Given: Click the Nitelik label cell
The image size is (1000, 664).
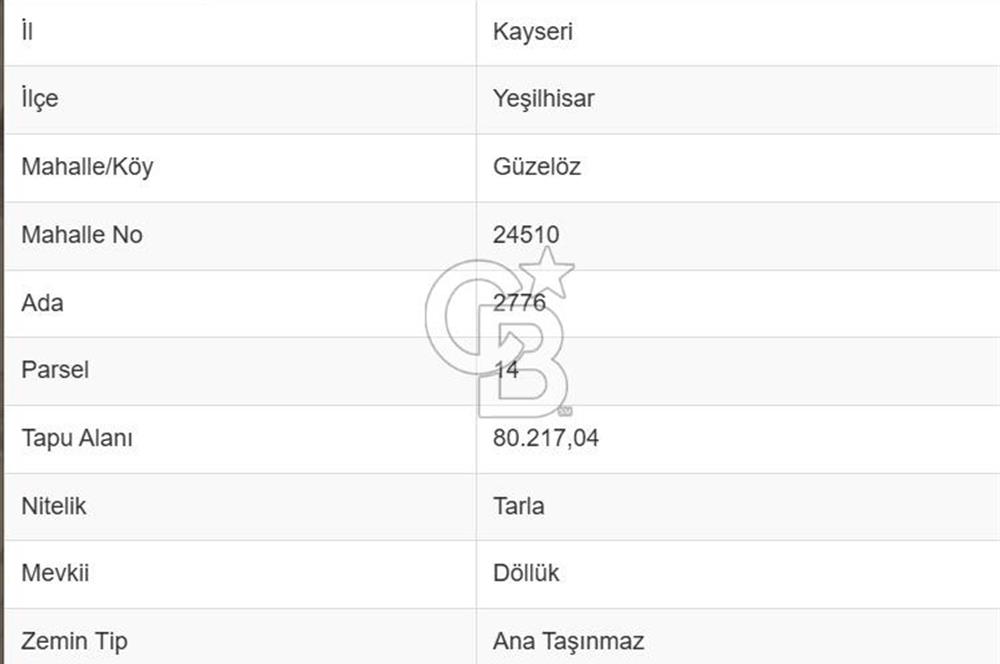Looking at the screenshot, I should [x=54, y=506].
